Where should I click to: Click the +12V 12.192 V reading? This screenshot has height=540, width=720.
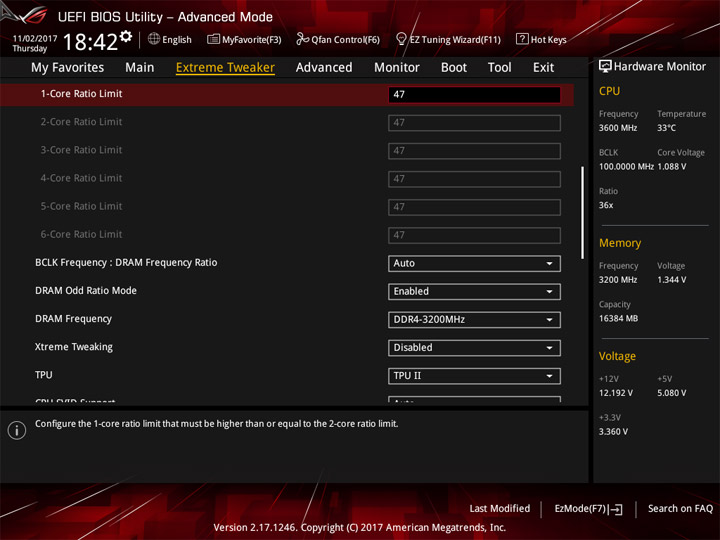(616, 393)
